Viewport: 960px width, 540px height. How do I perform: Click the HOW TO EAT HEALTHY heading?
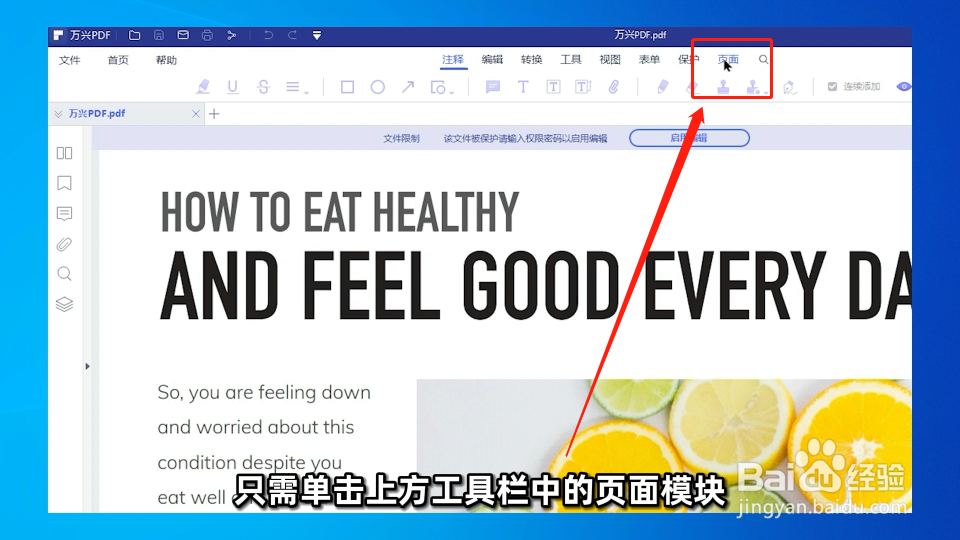coord(340,212)
